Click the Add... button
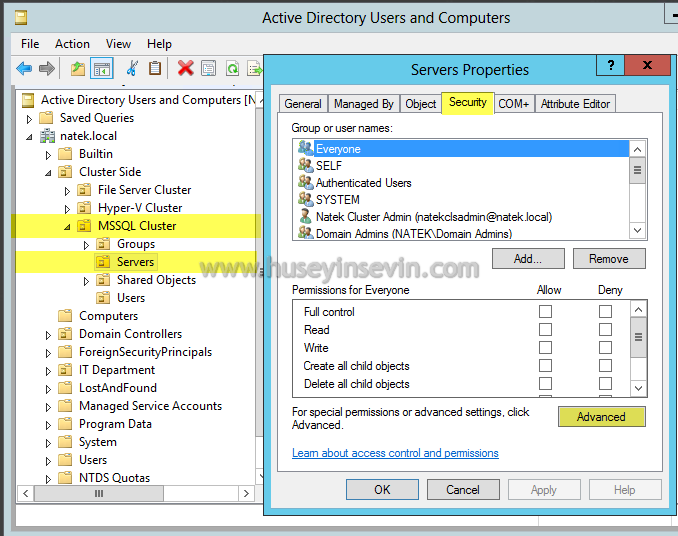This screenshot has width=678, height=536. (528, 258)
